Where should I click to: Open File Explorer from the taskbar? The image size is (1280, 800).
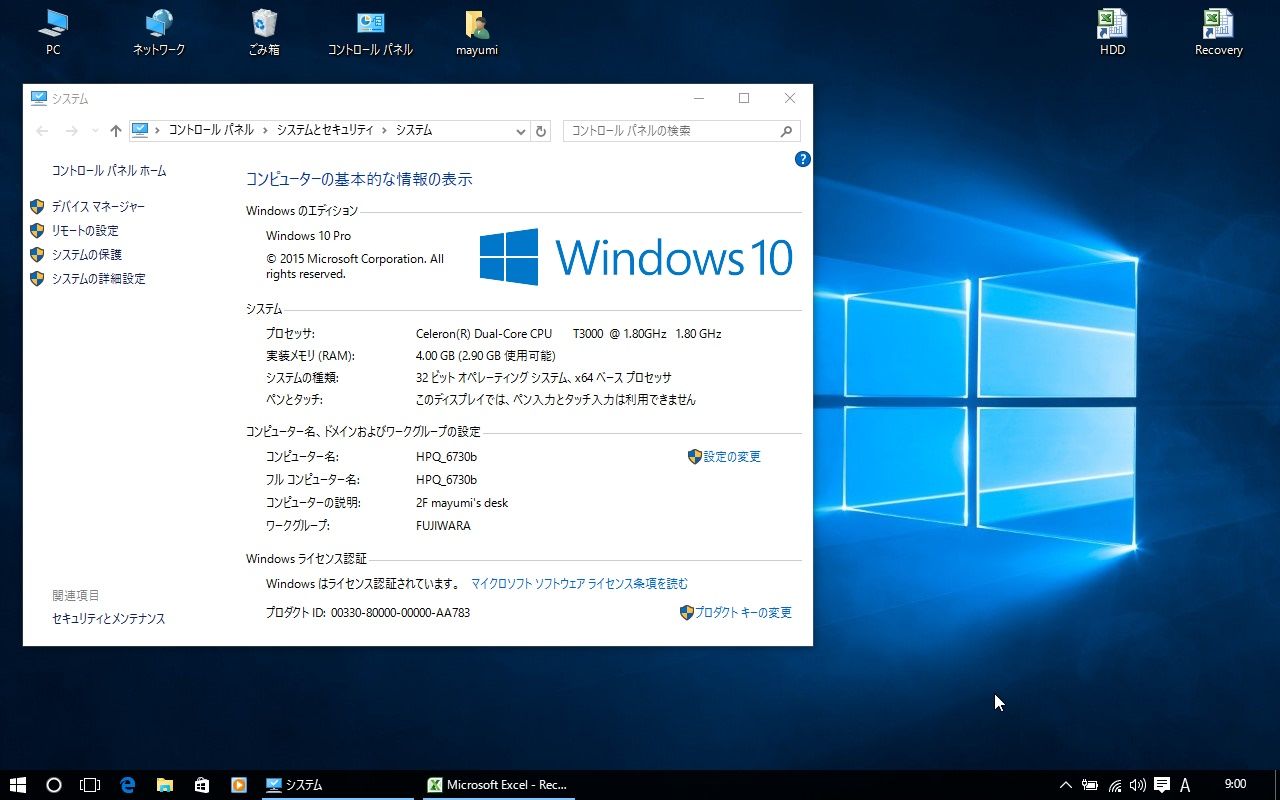[165, 785]
